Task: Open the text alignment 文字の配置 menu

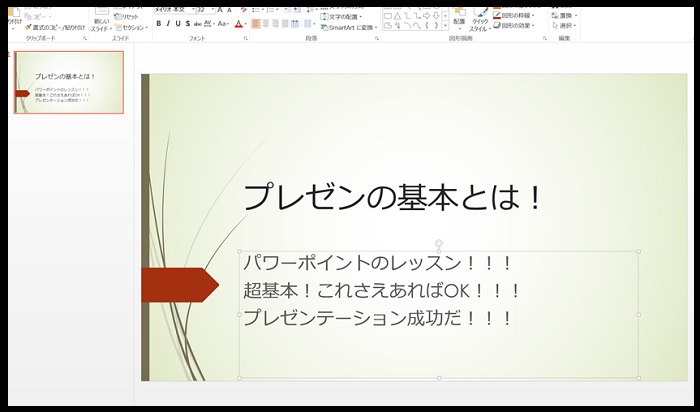Action: tap(342, 17)
